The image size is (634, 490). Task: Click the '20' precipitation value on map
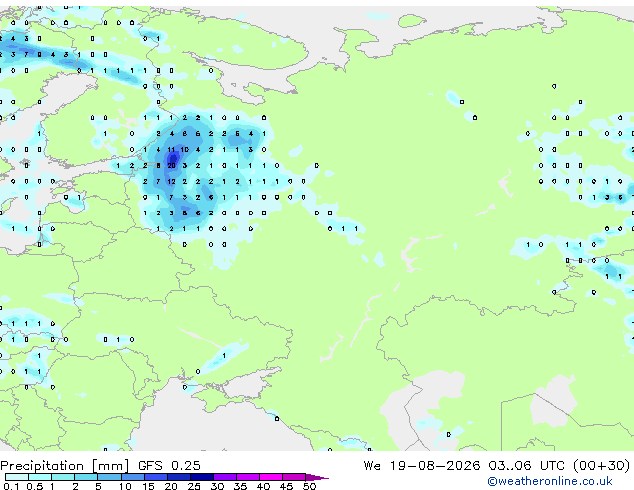pos(171,165)
